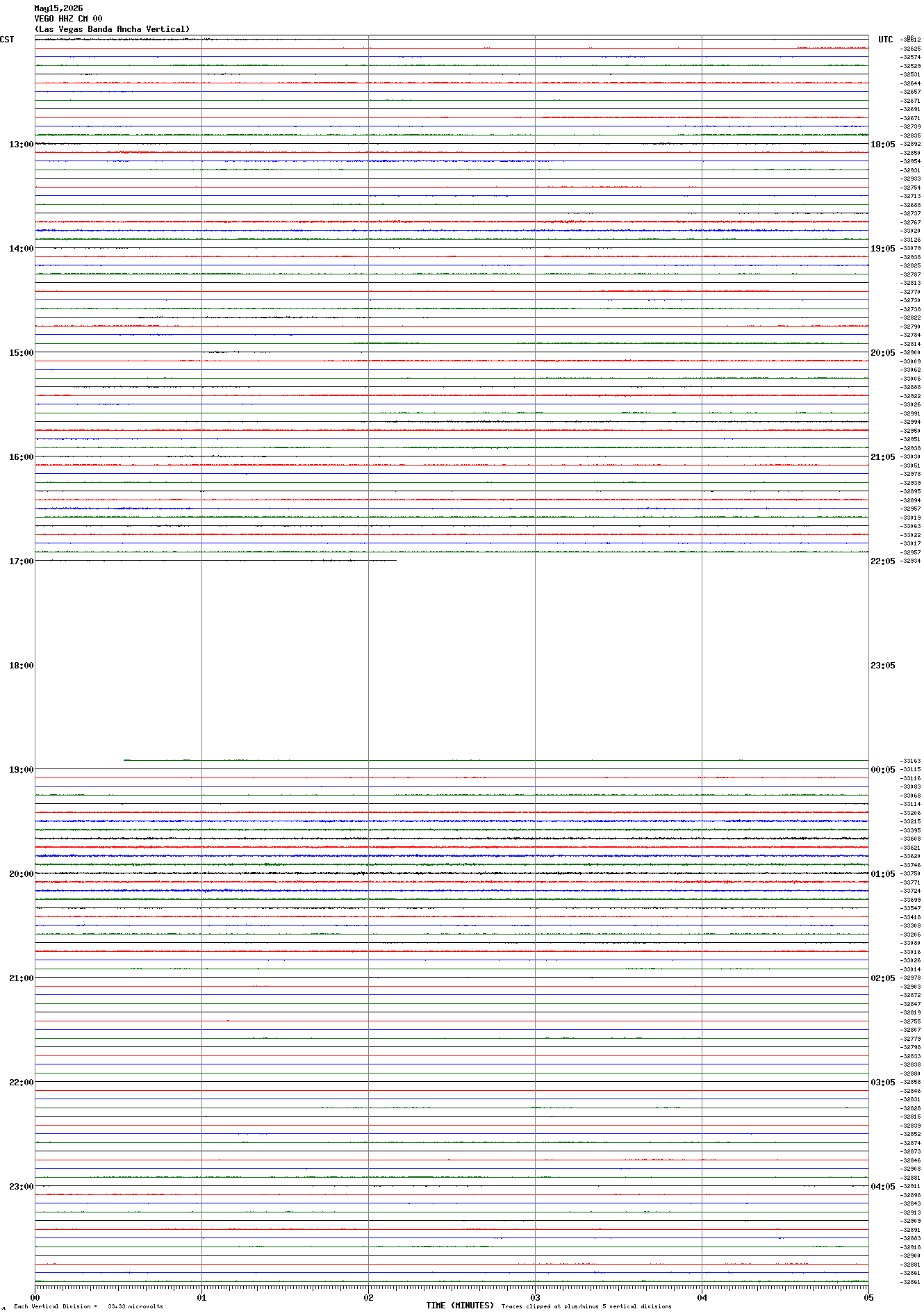The image size is (924, 1316).
Task: Click the 18:05 UTC time label
Action: point(883,145)
